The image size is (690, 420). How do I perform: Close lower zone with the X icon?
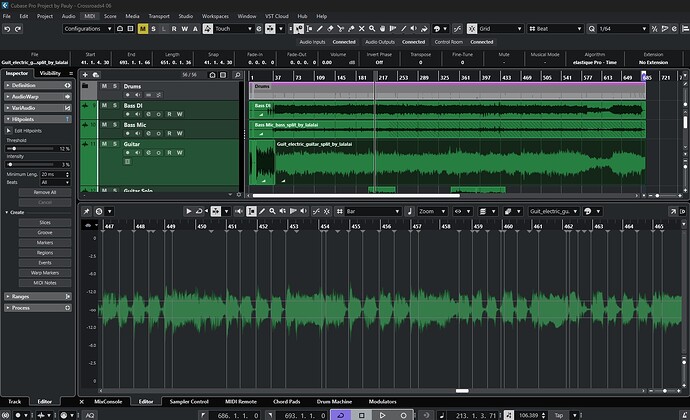[81, 402]
